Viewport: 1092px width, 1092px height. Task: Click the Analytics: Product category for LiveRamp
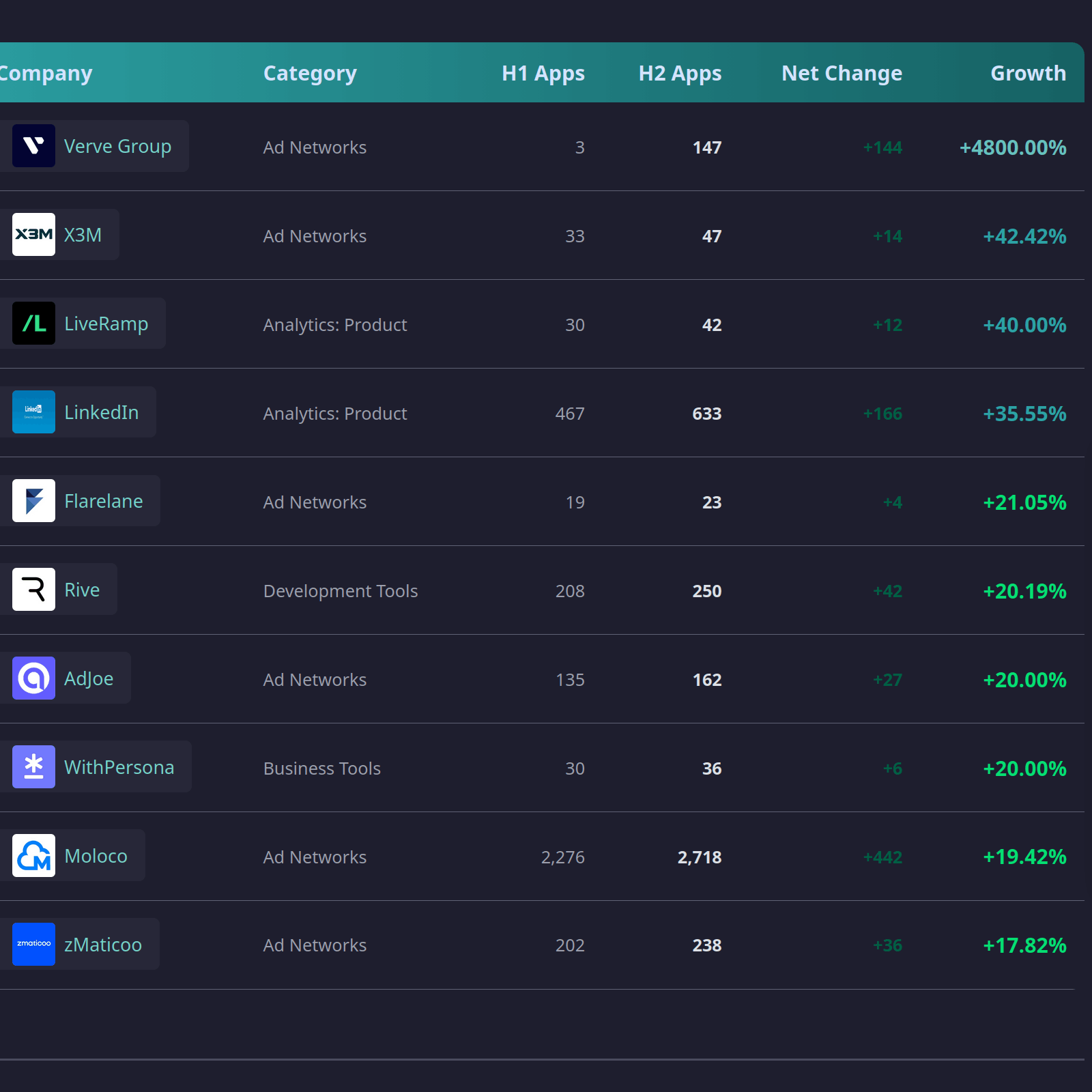(x=335, y=325)
